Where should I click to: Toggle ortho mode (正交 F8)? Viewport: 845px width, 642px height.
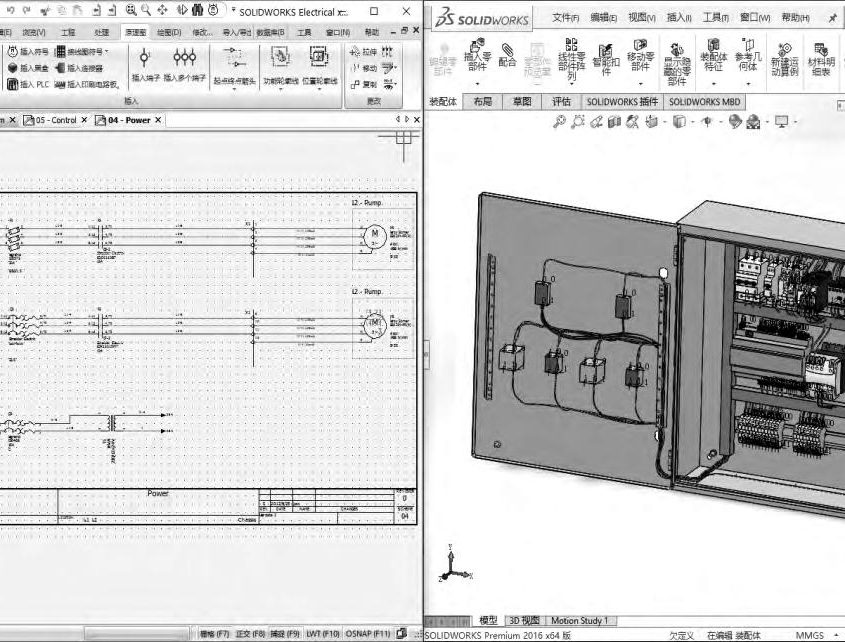[x=250, y=633]
